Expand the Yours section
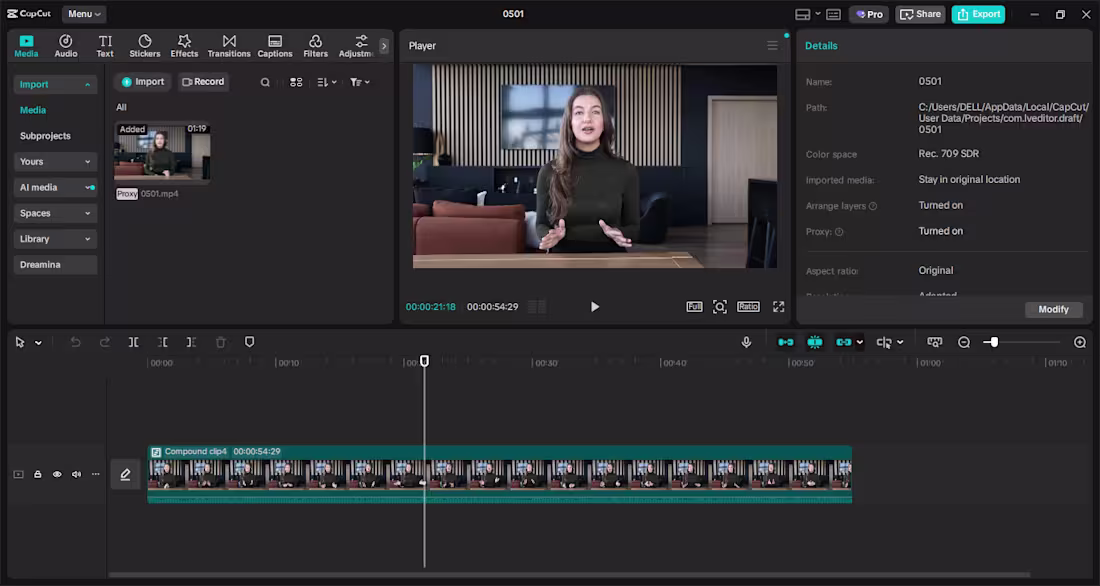This screenshot has height=586, width=1100. click(55, 161)
